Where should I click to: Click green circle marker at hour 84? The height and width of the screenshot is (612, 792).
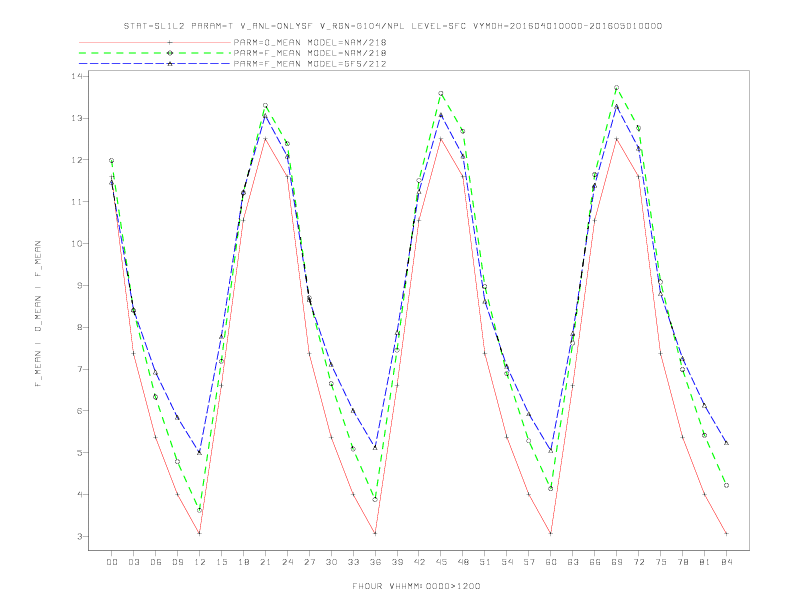726,485
